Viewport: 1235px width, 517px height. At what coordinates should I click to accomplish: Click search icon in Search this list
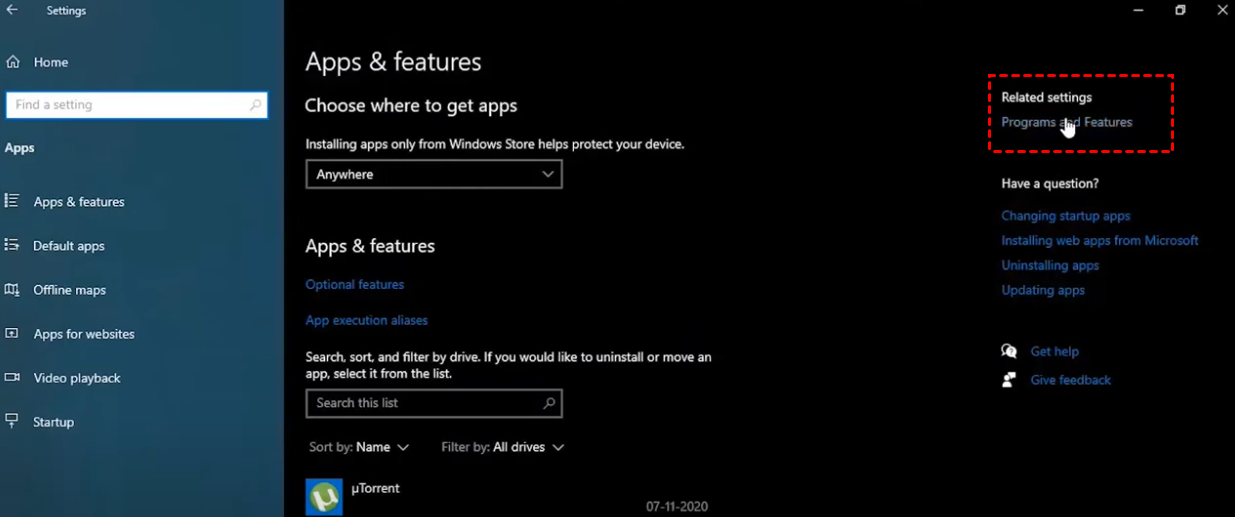pos(549,403)
